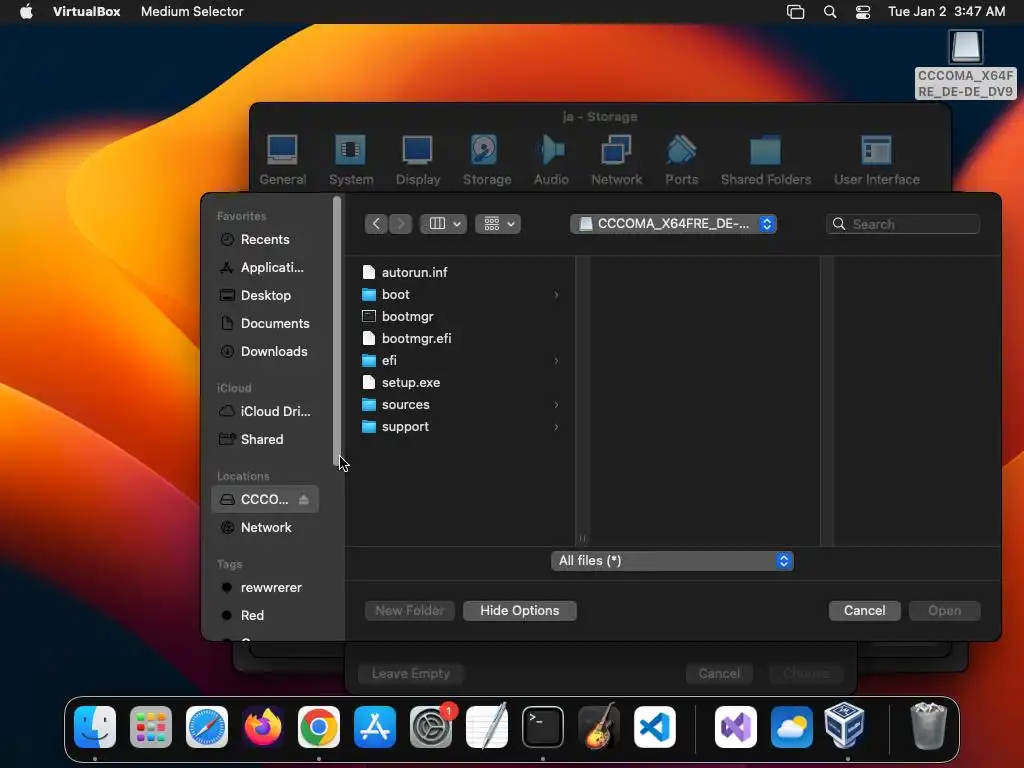Screen dimensions: 1024x768
Task: Open group-by grid dropdown
Action: 498,224
